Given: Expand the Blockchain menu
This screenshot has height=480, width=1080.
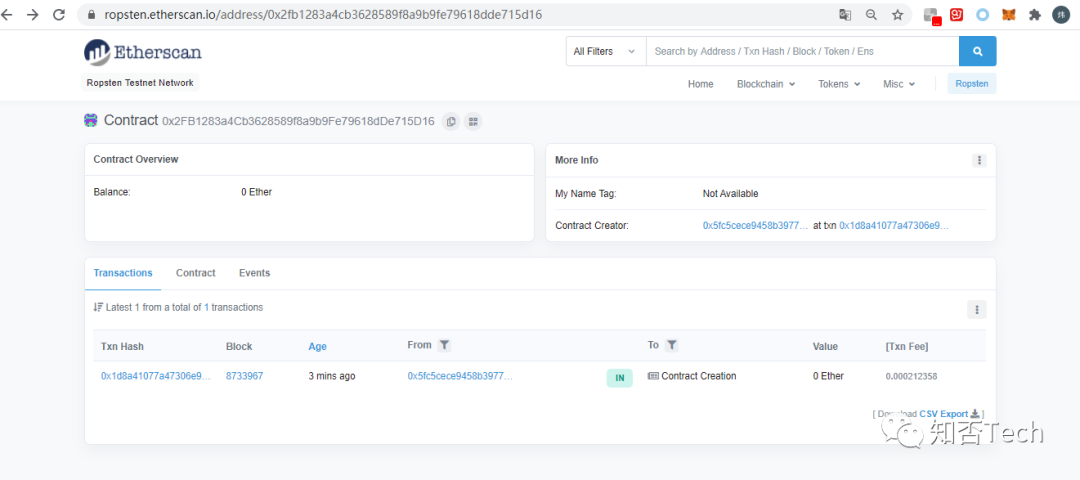Looking at the screenshot, I should click(766, 84).
